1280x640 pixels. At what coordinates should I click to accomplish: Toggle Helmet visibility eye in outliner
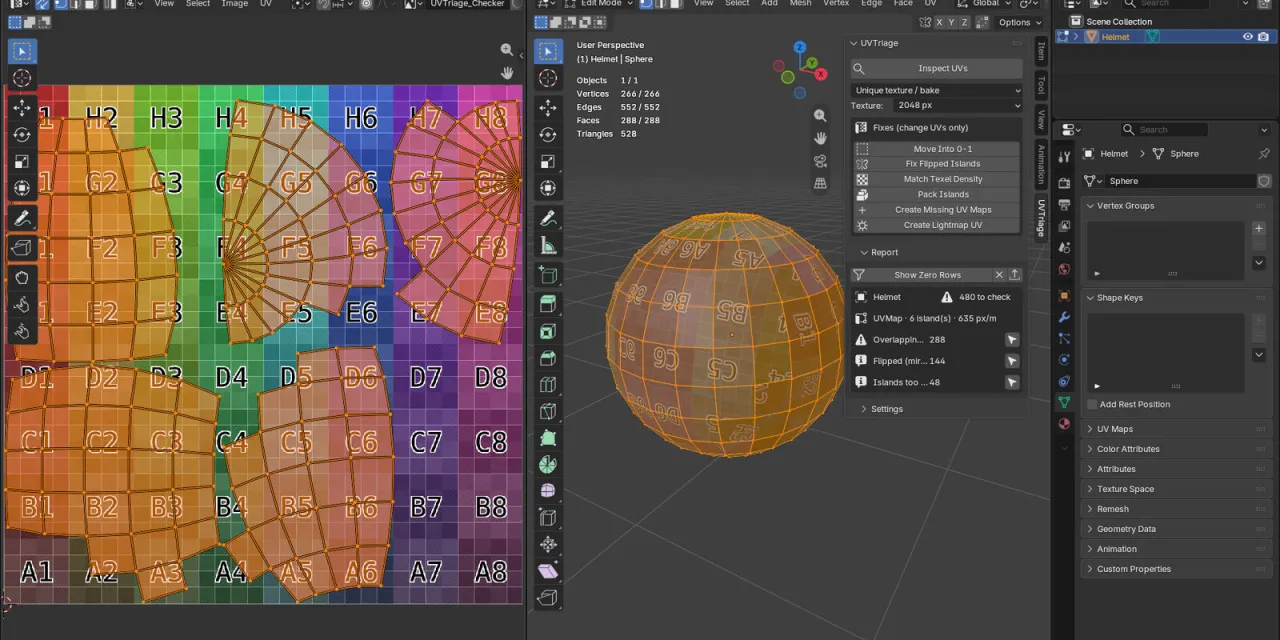(1247, 37)
